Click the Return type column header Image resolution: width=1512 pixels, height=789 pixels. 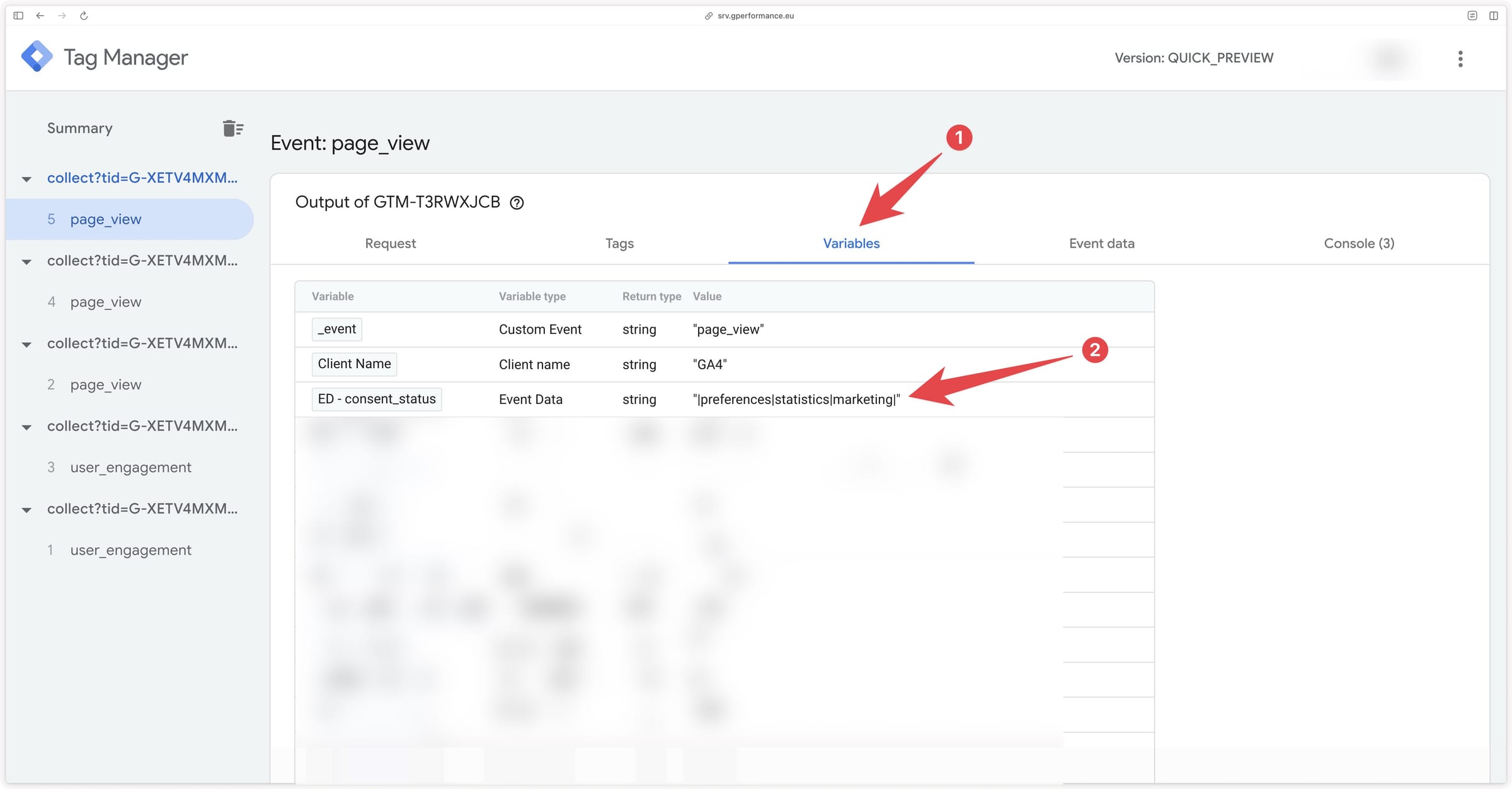tap(651, 296)
